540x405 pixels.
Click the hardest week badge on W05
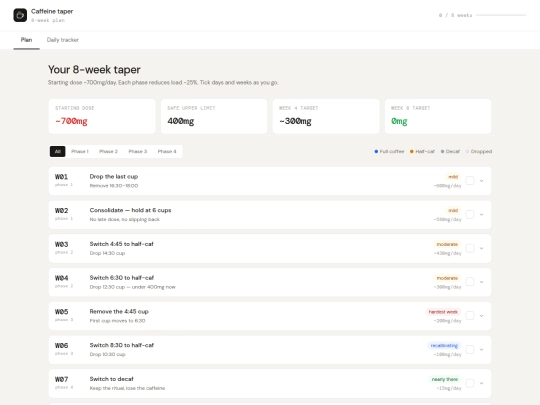443,312
